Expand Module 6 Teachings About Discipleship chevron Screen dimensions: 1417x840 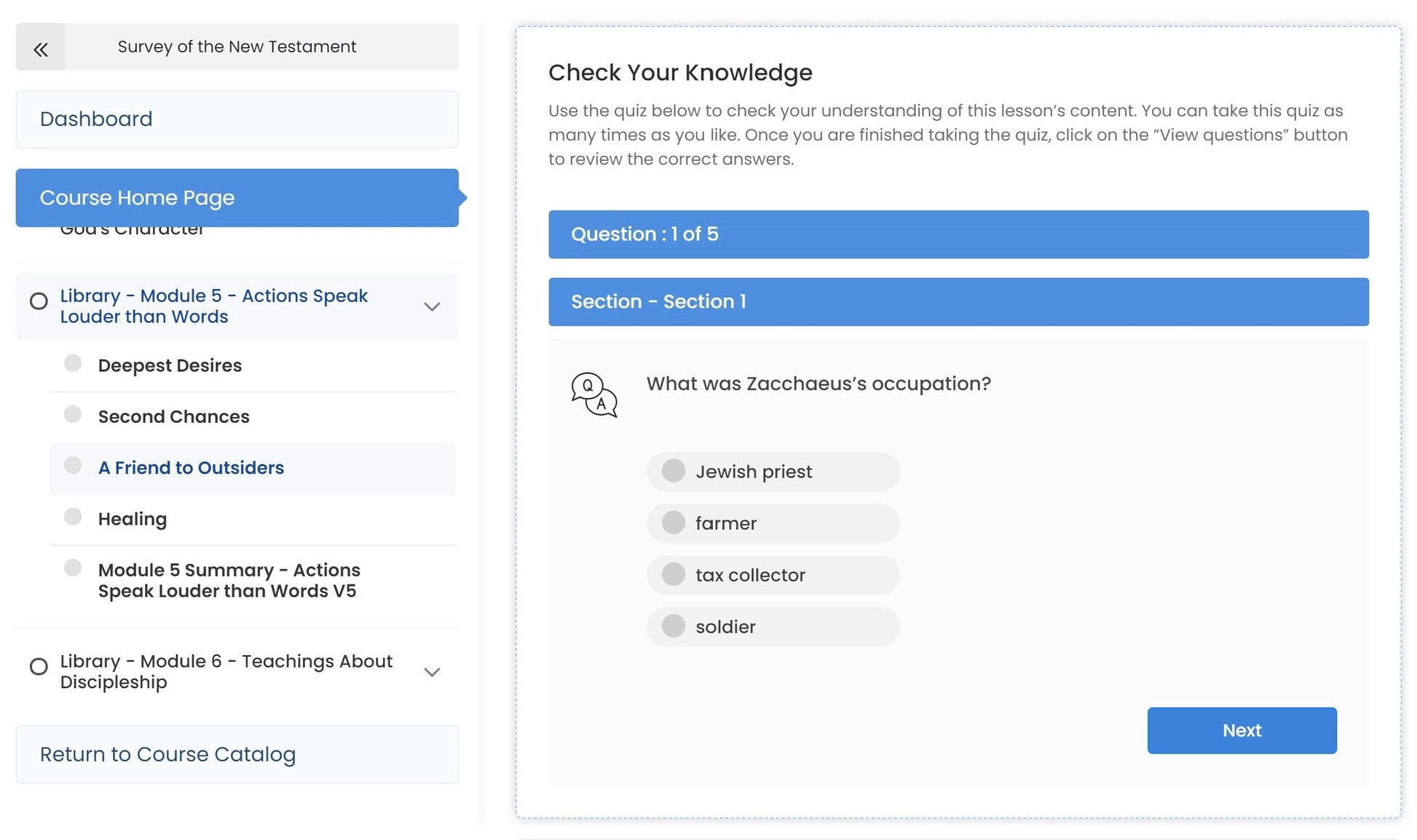432,673
